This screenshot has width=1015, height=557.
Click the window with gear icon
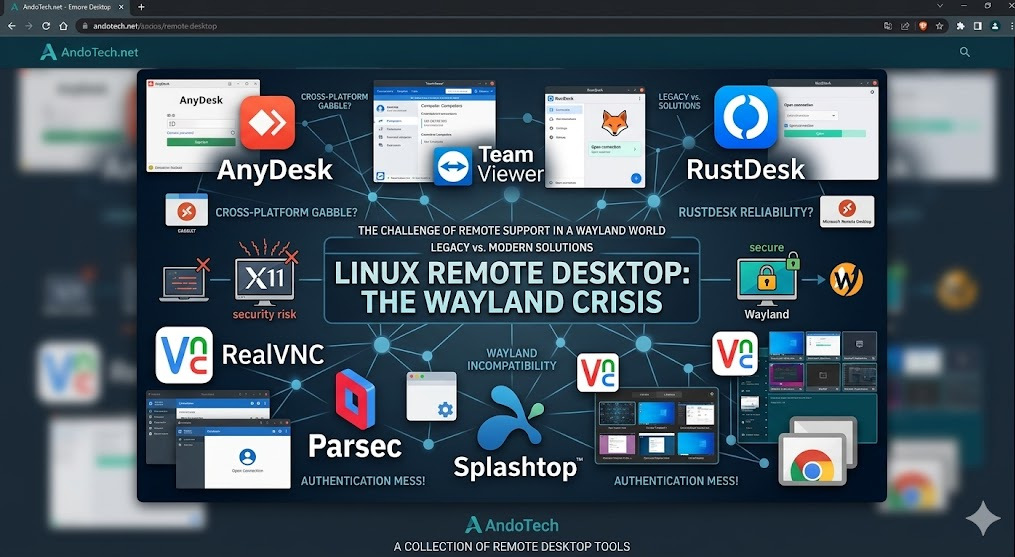432,396
